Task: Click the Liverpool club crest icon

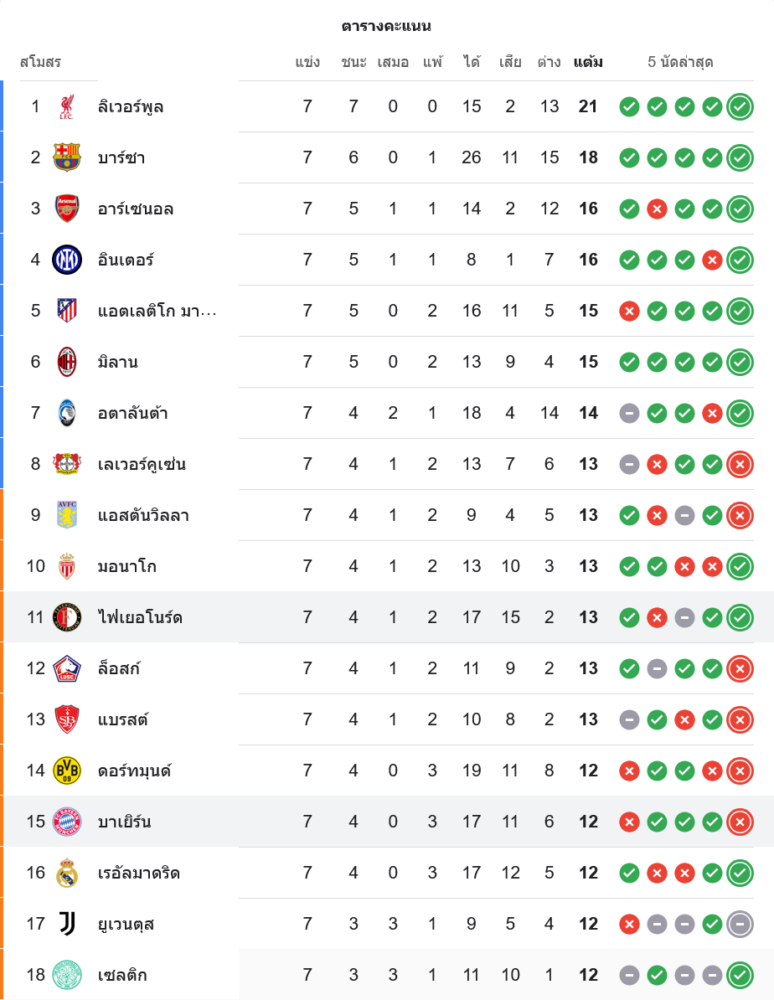Action: [67, 107]
